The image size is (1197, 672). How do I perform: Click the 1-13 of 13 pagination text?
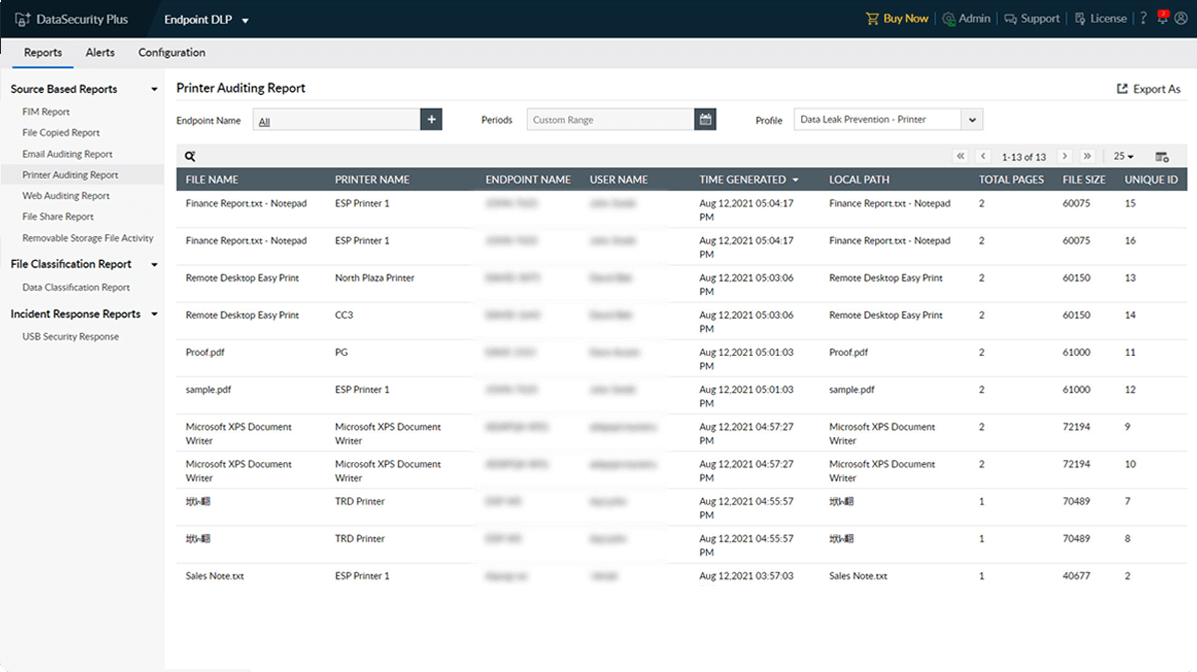[x=1024, y=157]
